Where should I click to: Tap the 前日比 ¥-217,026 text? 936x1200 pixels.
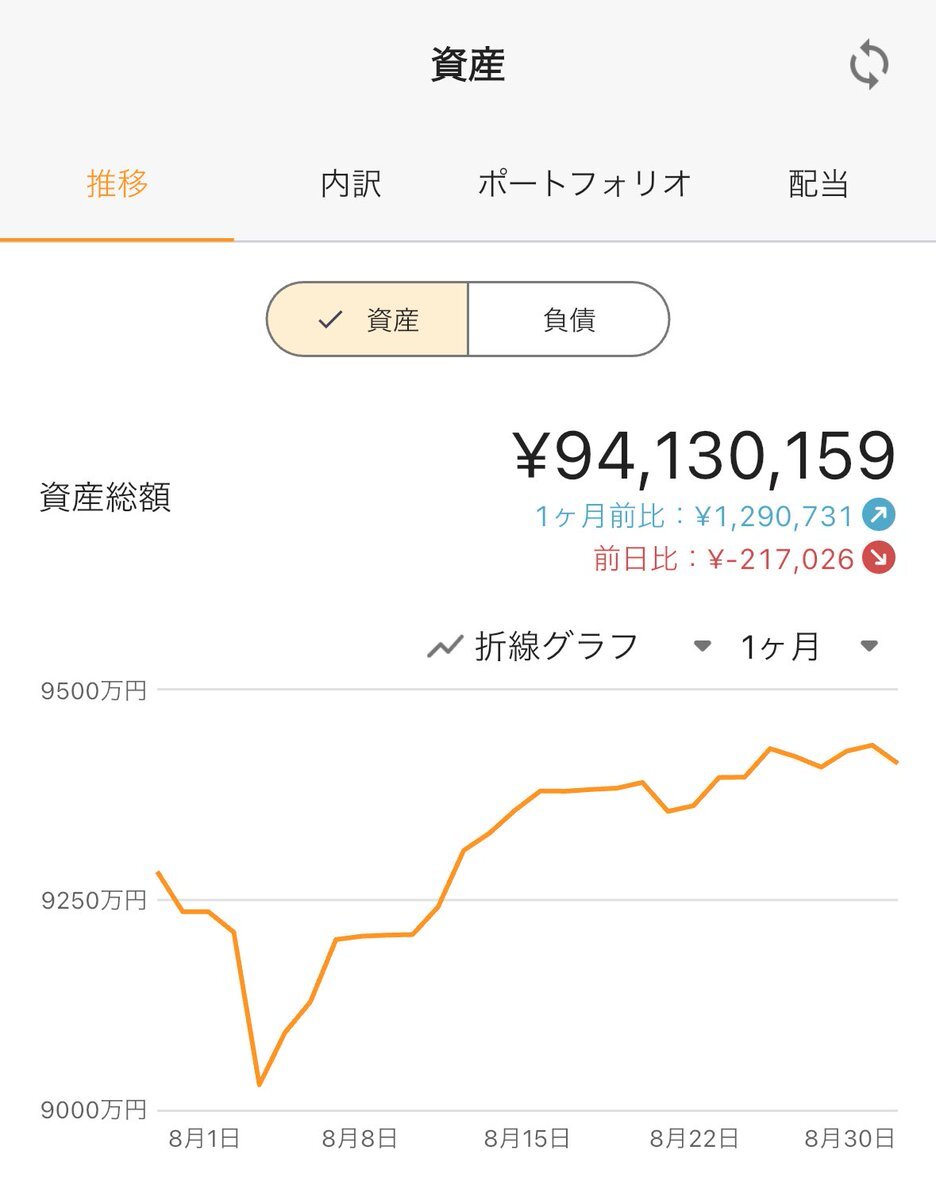tap(724, 558)
